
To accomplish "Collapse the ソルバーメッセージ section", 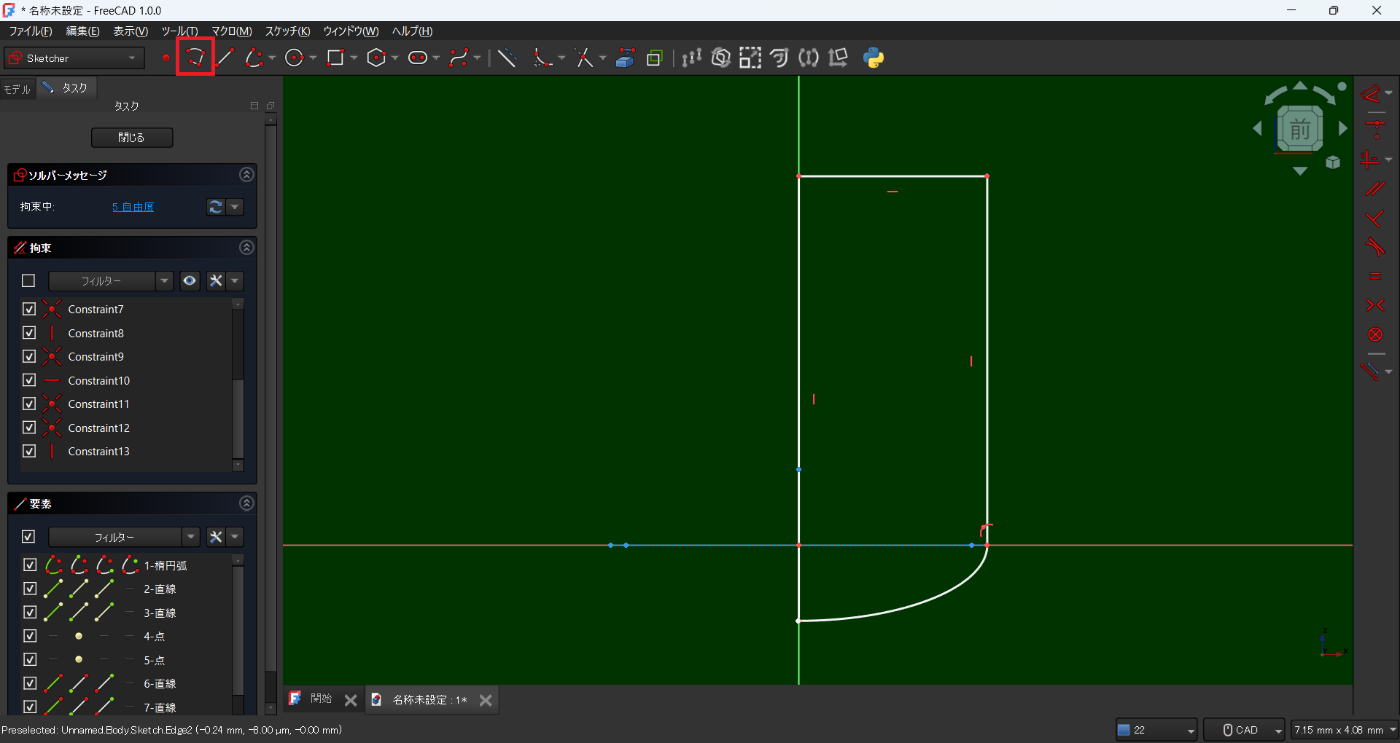I will point(246,175).
